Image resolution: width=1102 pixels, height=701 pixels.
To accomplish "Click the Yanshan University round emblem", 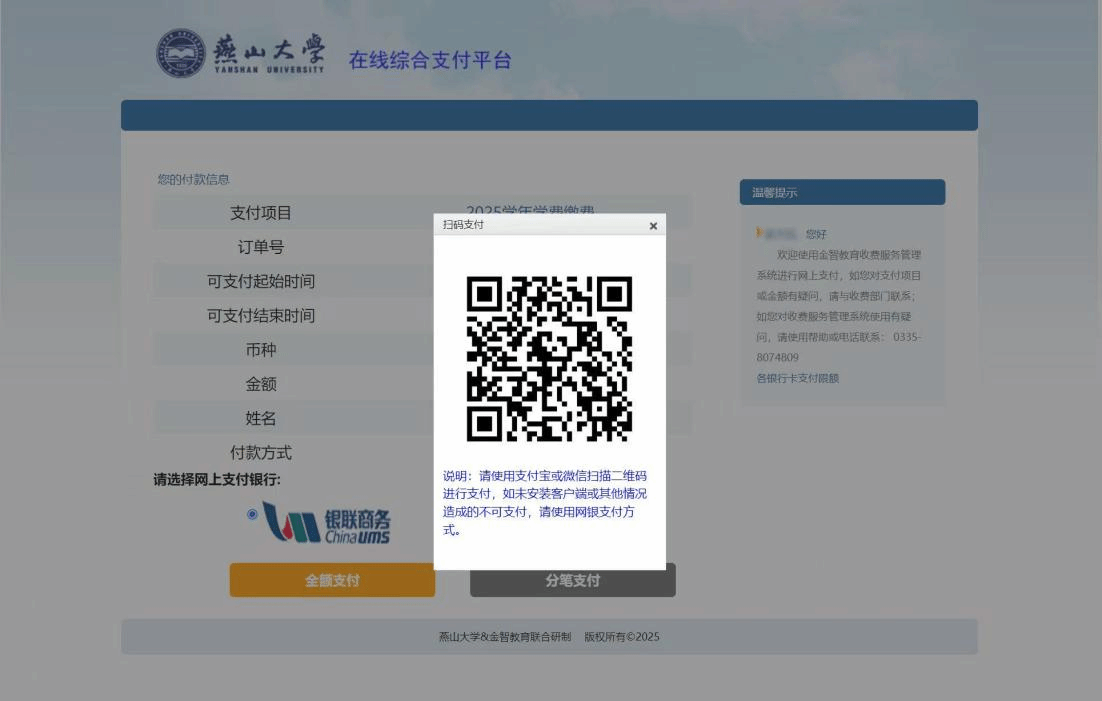I will [x=180, y=54].
